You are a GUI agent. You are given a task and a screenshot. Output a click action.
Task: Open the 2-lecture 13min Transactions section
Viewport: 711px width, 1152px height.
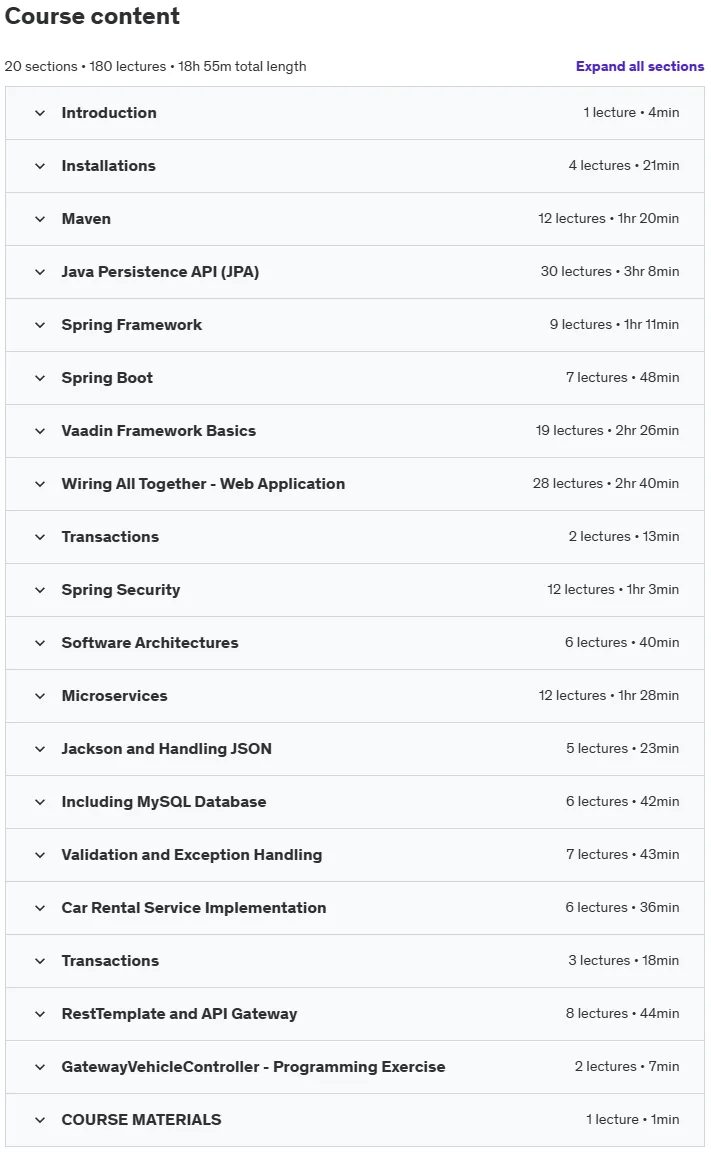coord(355,536)
